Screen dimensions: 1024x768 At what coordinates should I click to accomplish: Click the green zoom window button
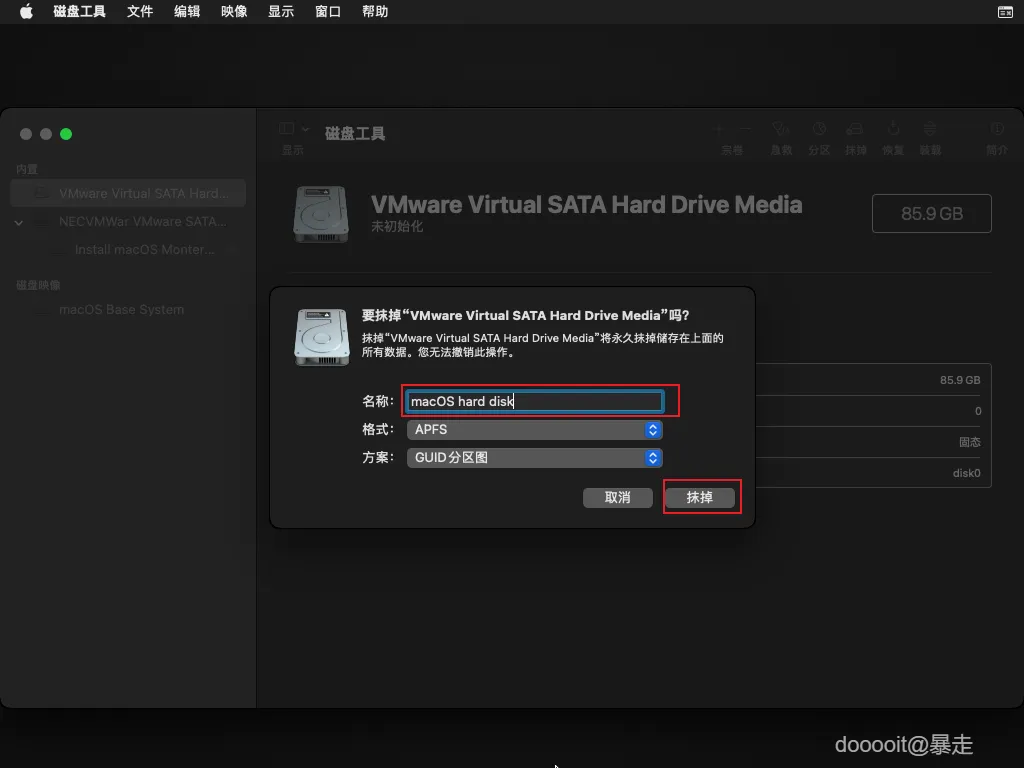[x=66, y=134]
